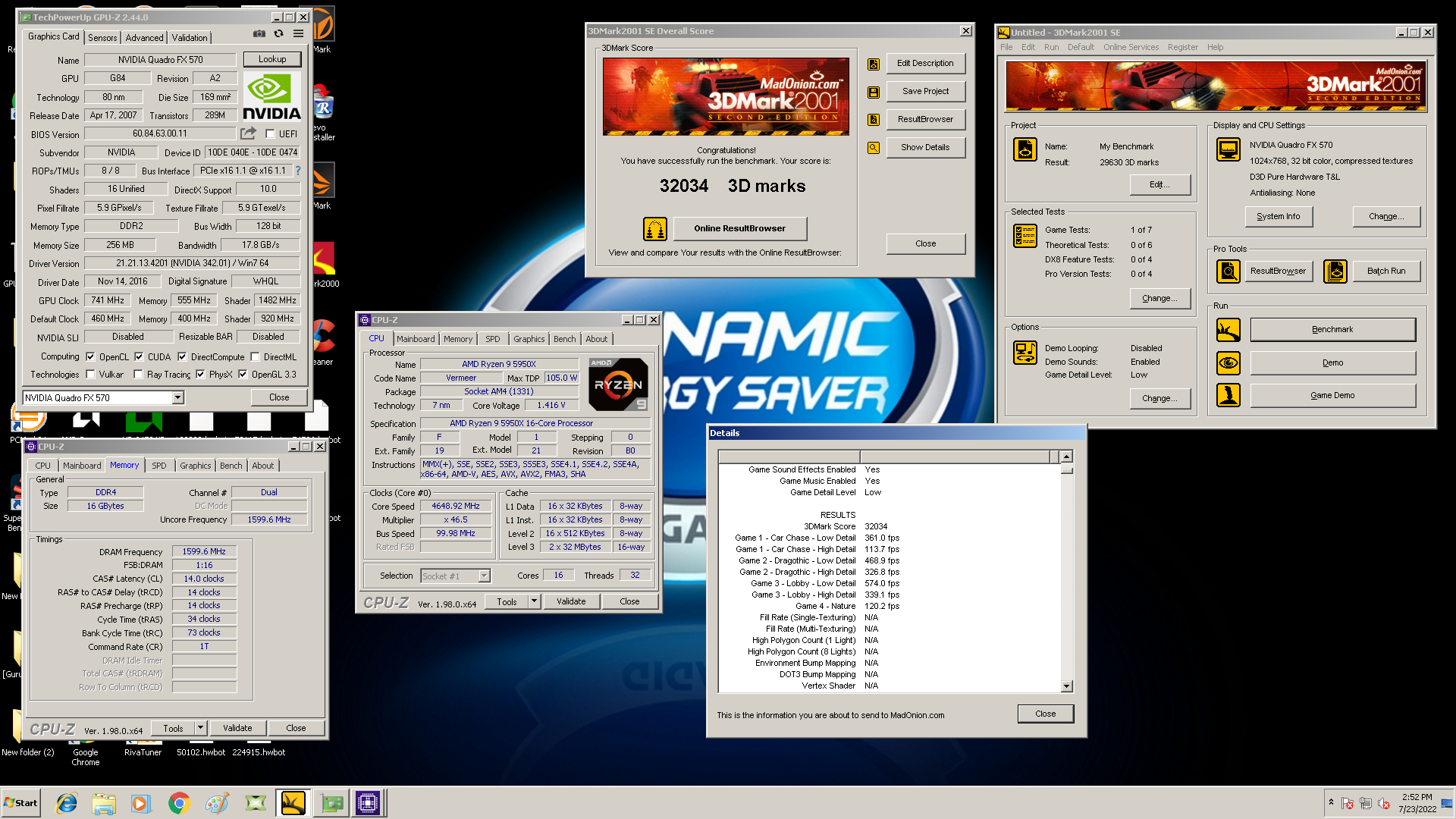This screenshot has width=1456, height=819.
Task: Click Change button under Selected Tests
Action: click(x=1159, y=299)
